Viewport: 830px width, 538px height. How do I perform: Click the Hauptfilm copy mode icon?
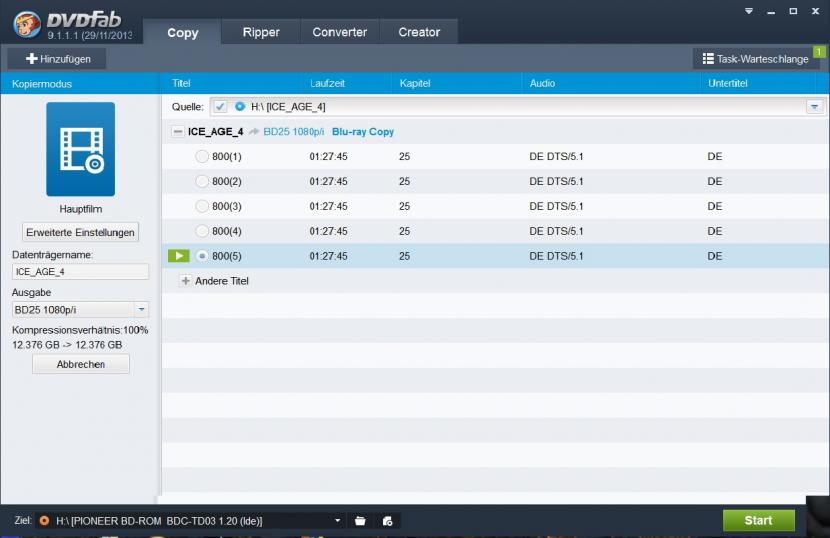pos(80,149)
